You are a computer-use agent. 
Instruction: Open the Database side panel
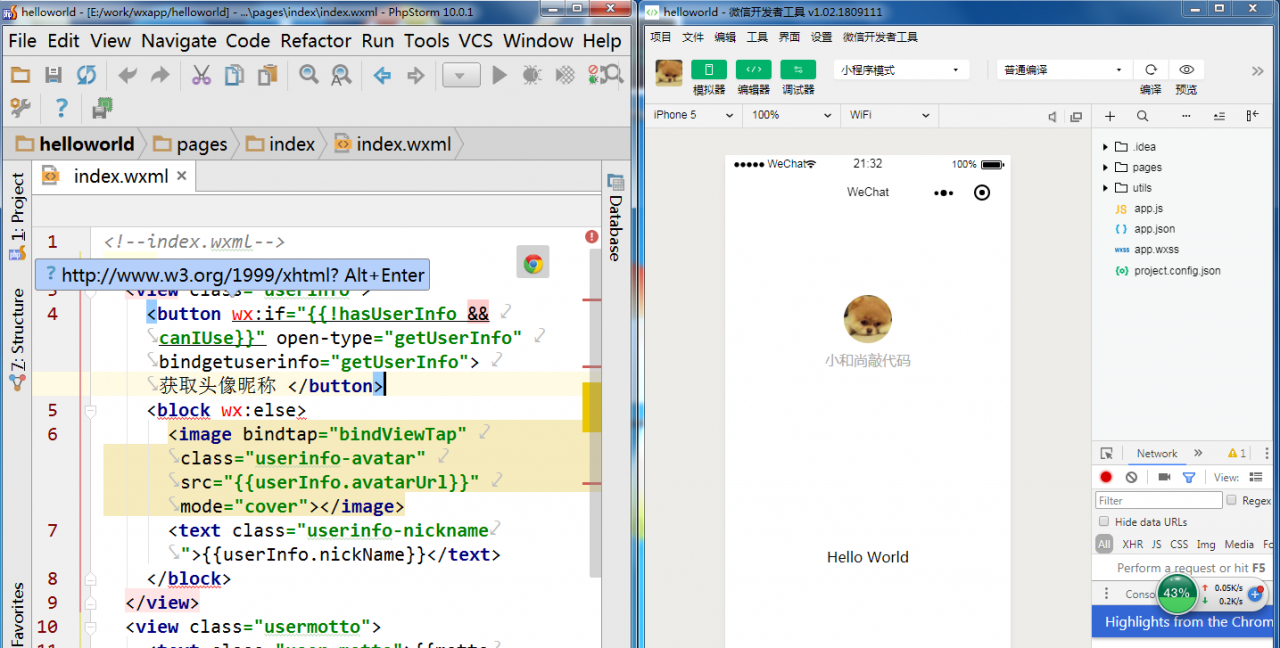tap(615, 218)
